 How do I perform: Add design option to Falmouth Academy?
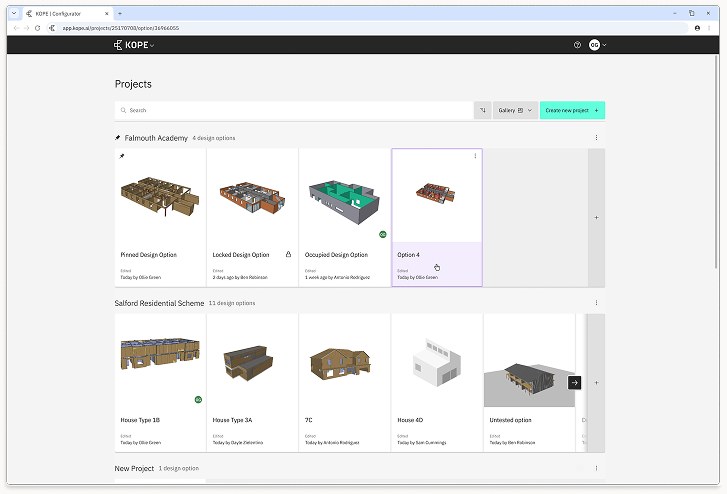pyautogui.click(x=596, y=218)
